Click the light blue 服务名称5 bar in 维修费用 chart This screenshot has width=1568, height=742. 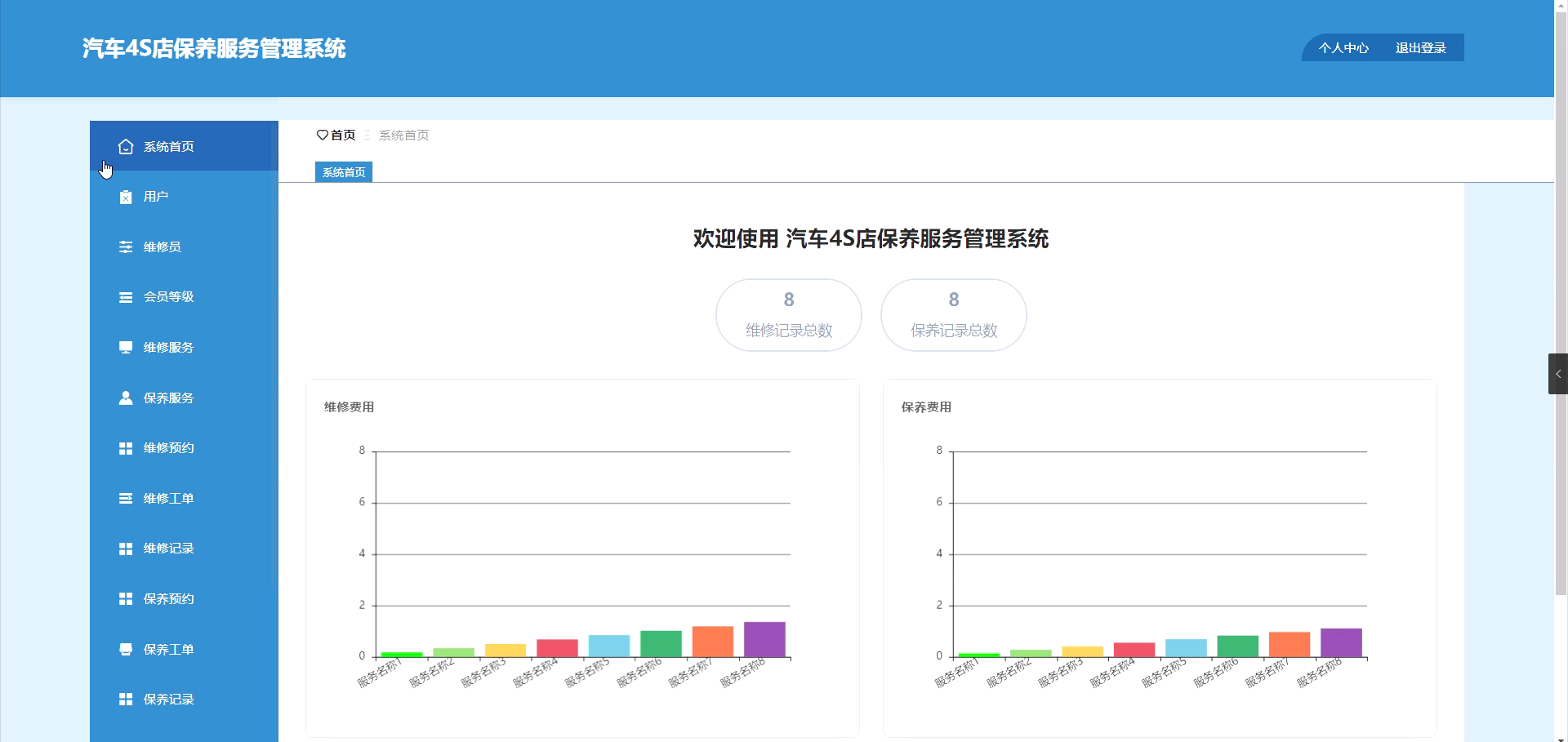[x=609, y=646]
